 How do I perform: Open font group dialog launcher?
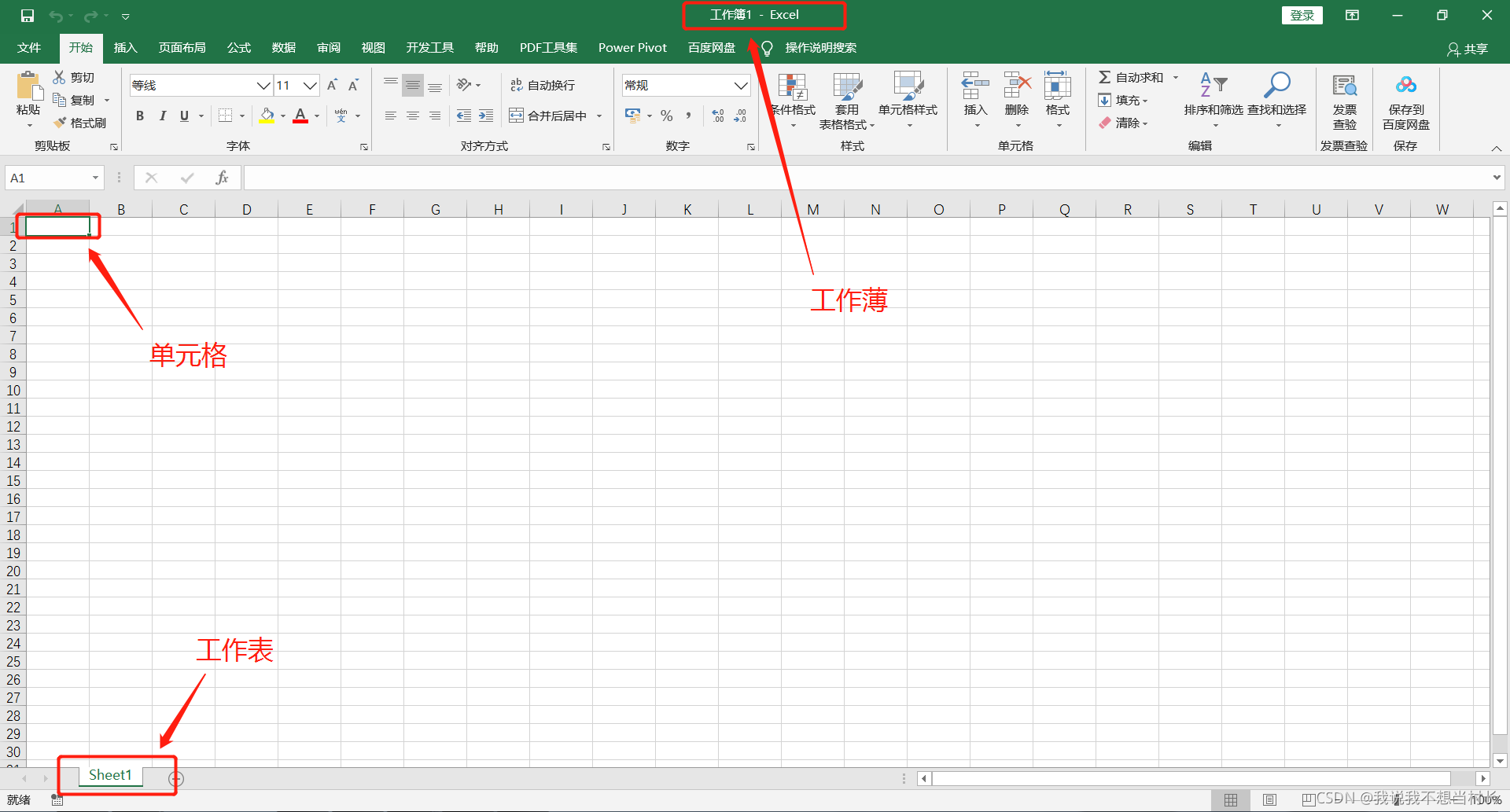click(364, 147)
